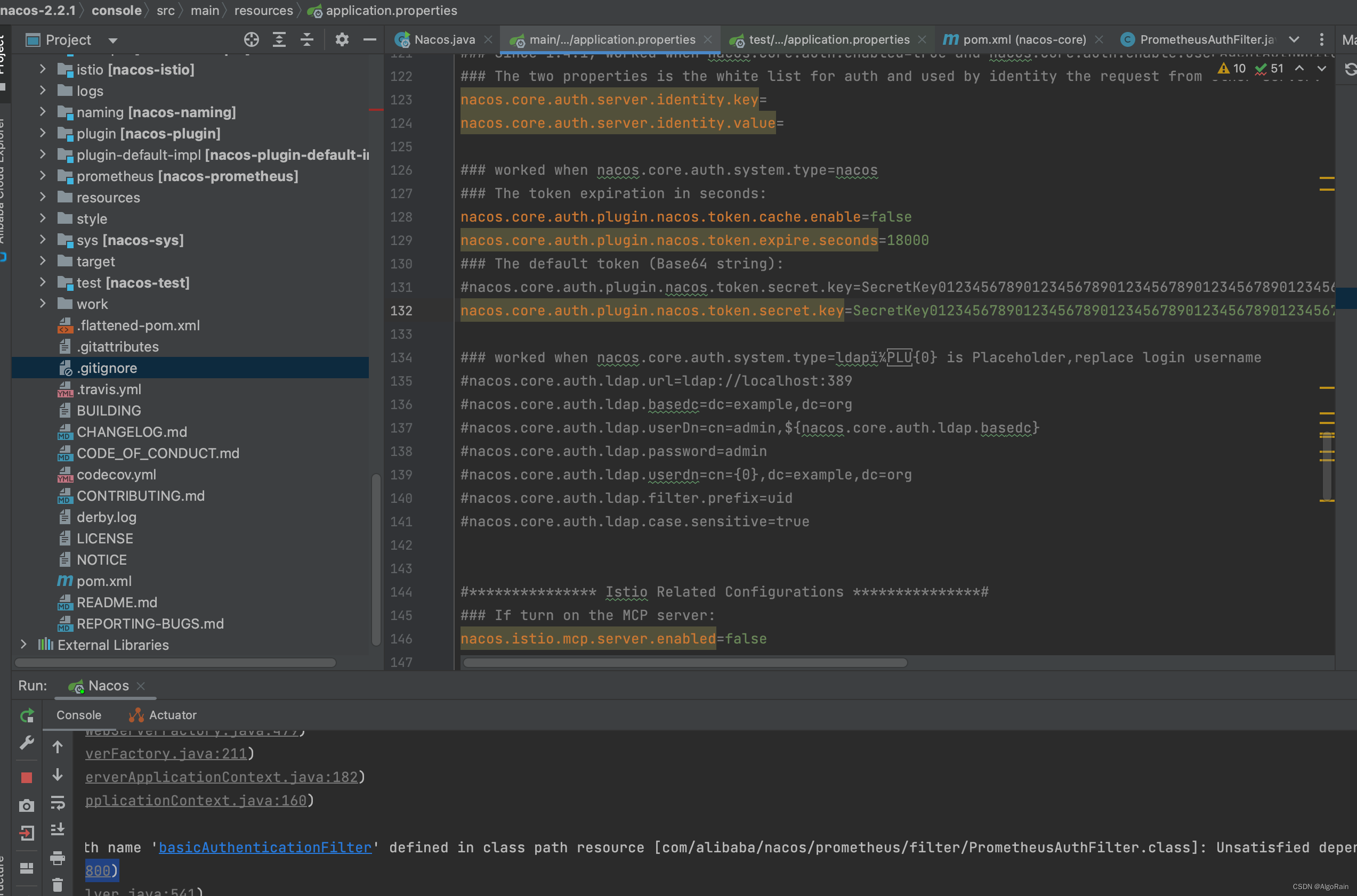Click Down the Stack Trace arrow
1357x896 pixels.
click(57, 775)
